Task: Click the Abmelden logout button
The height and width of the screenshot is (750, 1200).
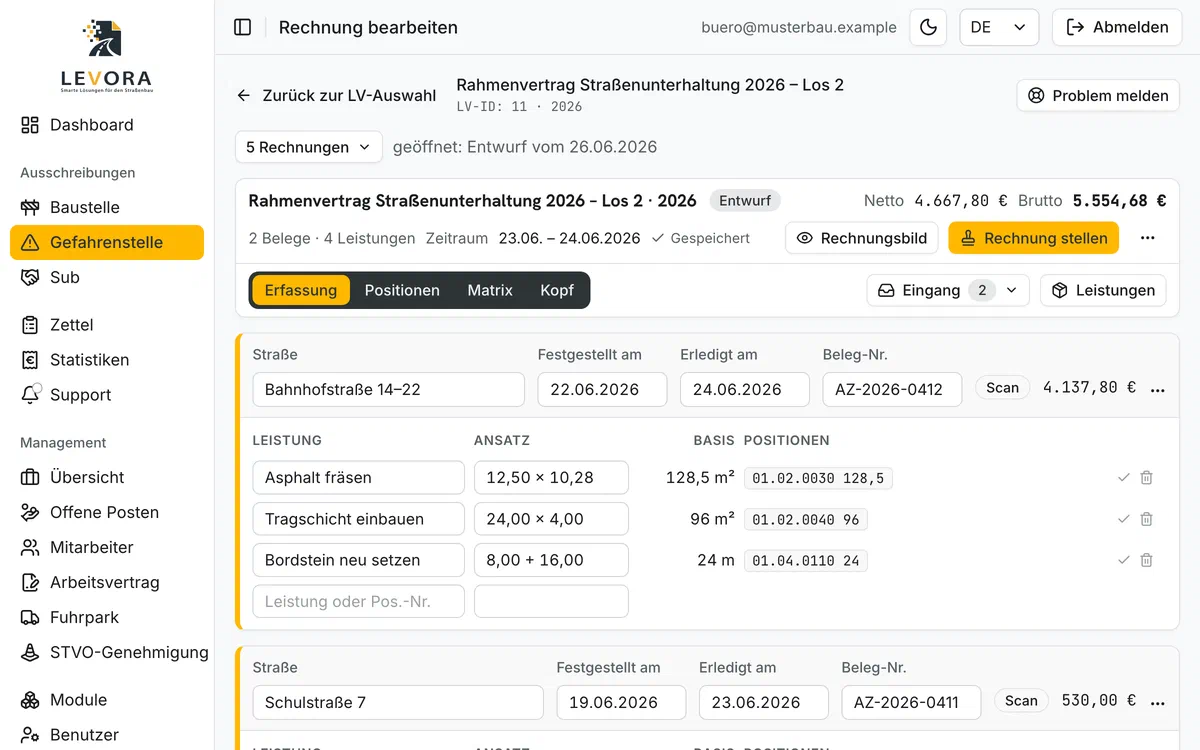Action: pyautogui.click(x=1117, y=27)
